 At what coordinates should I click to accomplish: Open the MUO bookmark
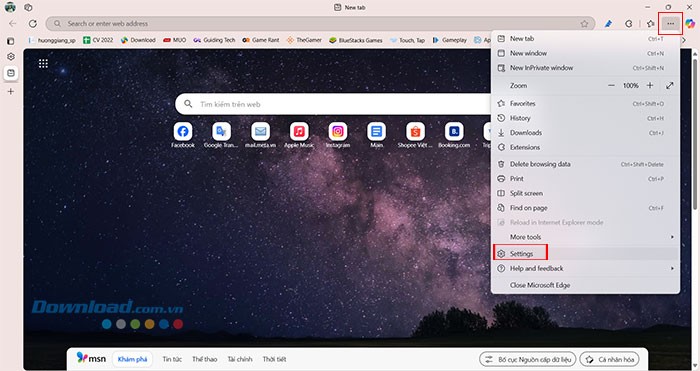175,40
